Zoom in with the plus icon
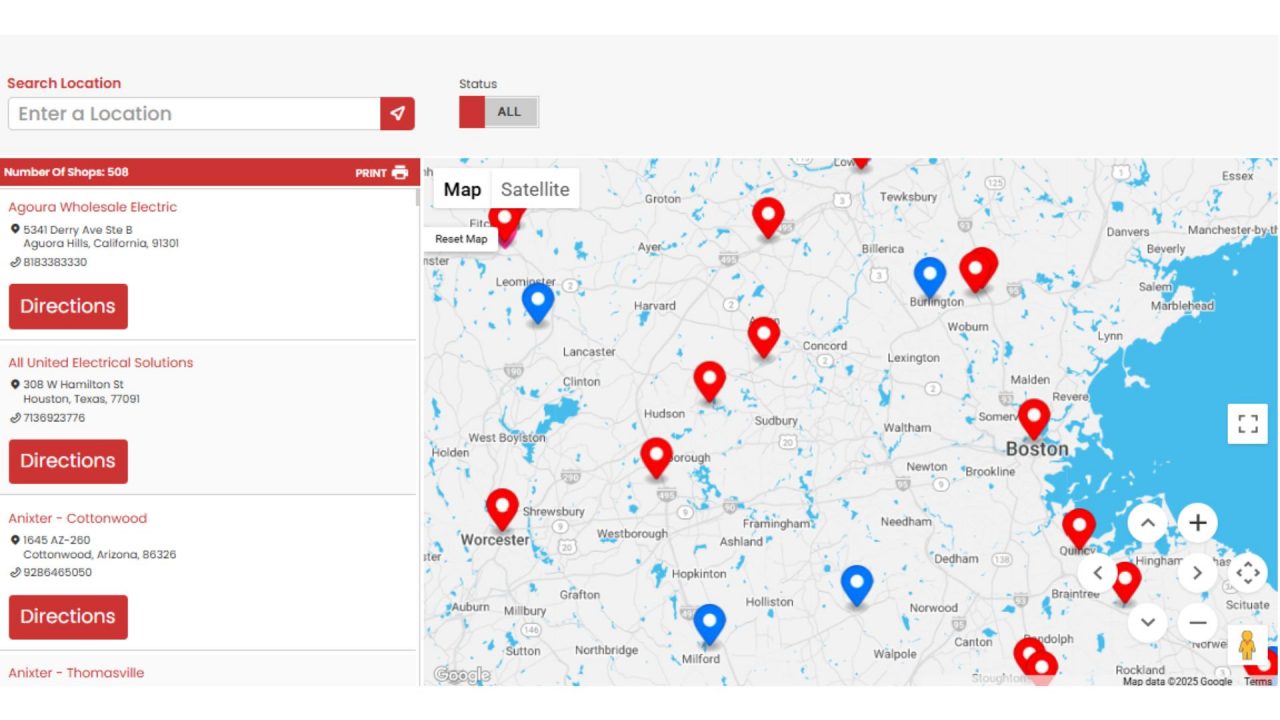This screenshot has width=1280, height=720. [x=1197, y=523]
